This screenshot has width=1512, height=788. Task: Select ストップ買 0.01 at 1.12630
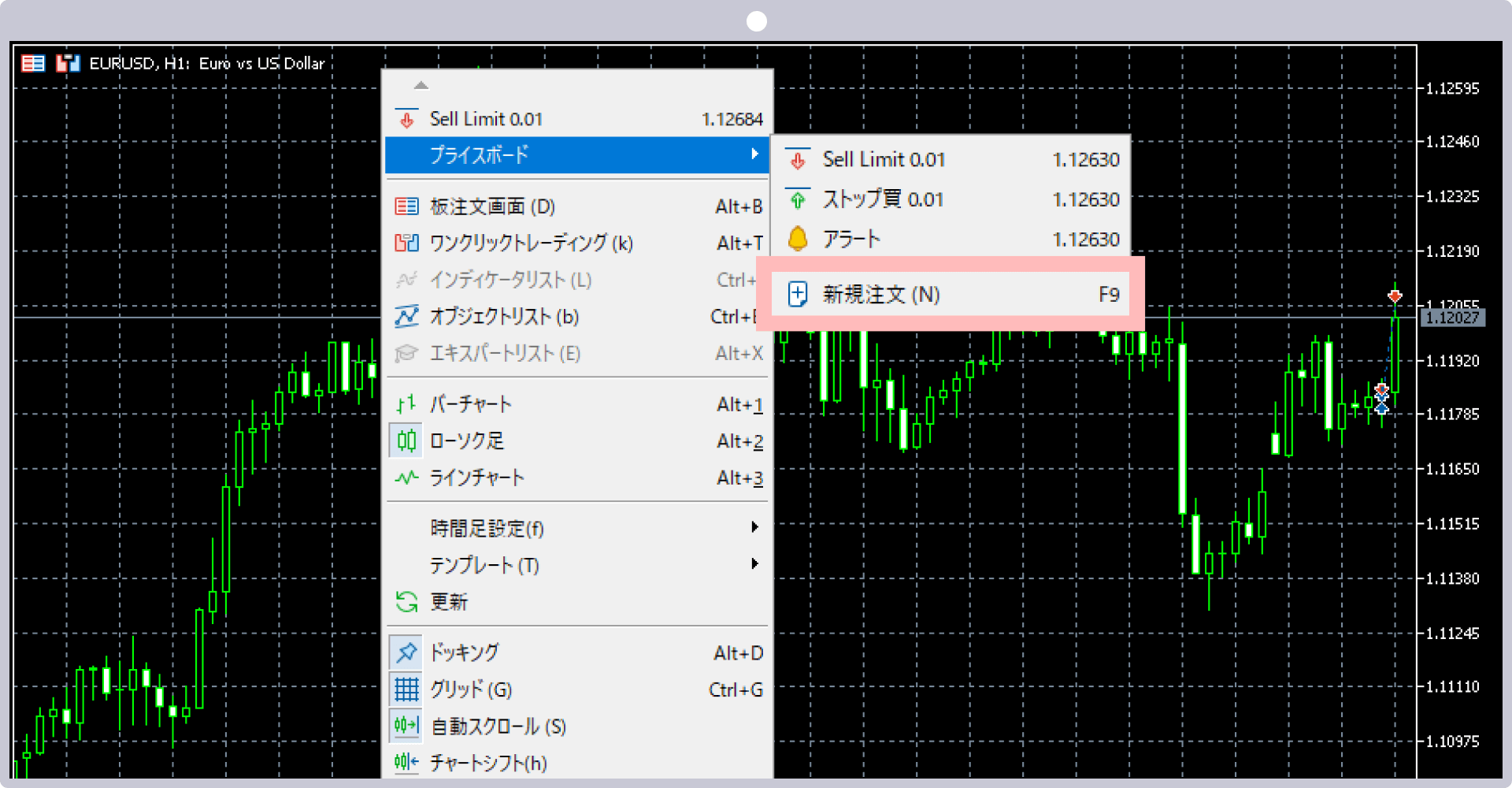point(951,199)
